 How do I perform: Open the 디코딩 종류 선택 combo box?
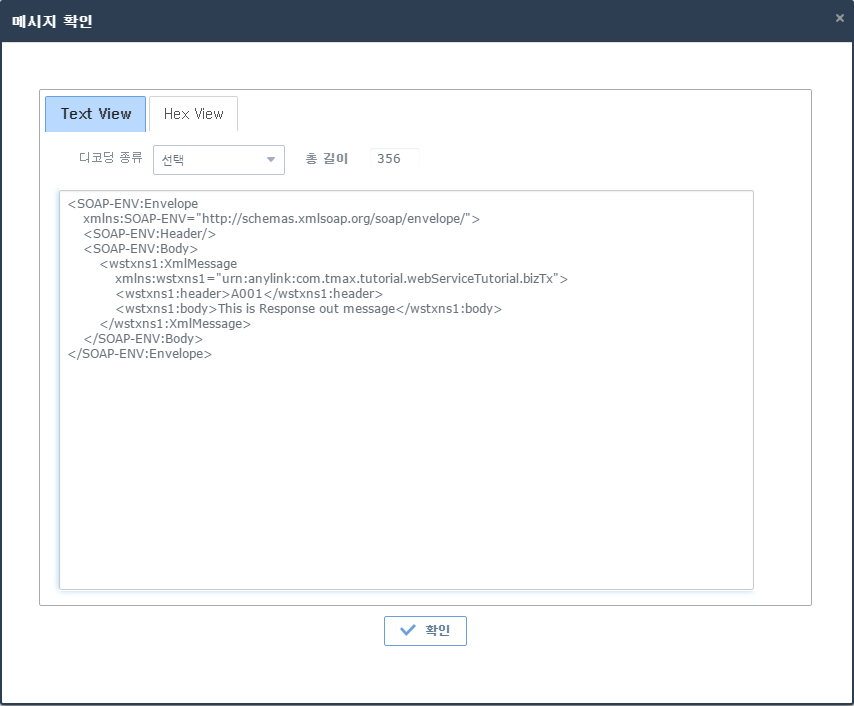[210, 160]
